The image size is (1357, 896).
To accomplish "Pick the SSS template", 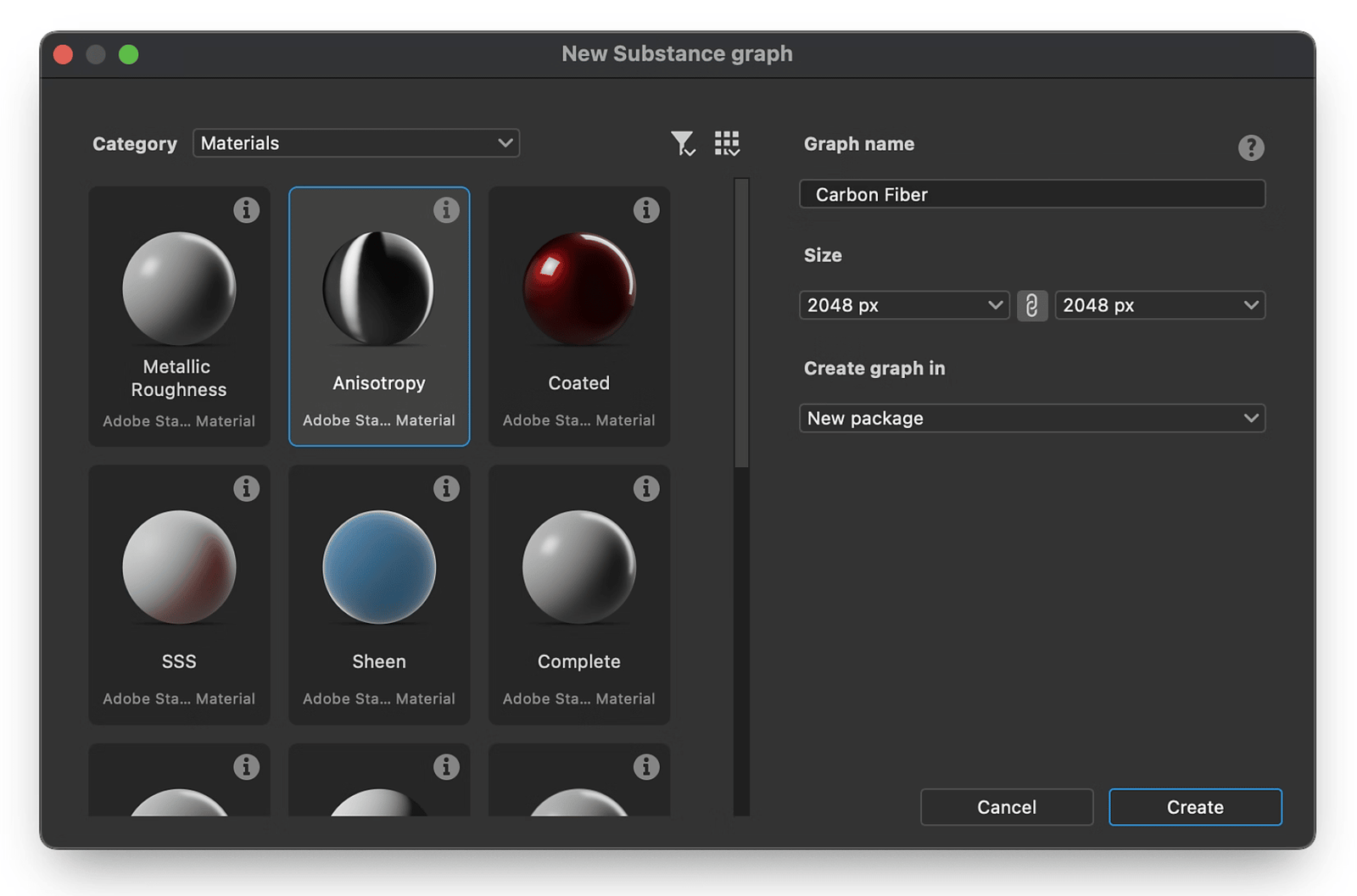I will point(179,595).
